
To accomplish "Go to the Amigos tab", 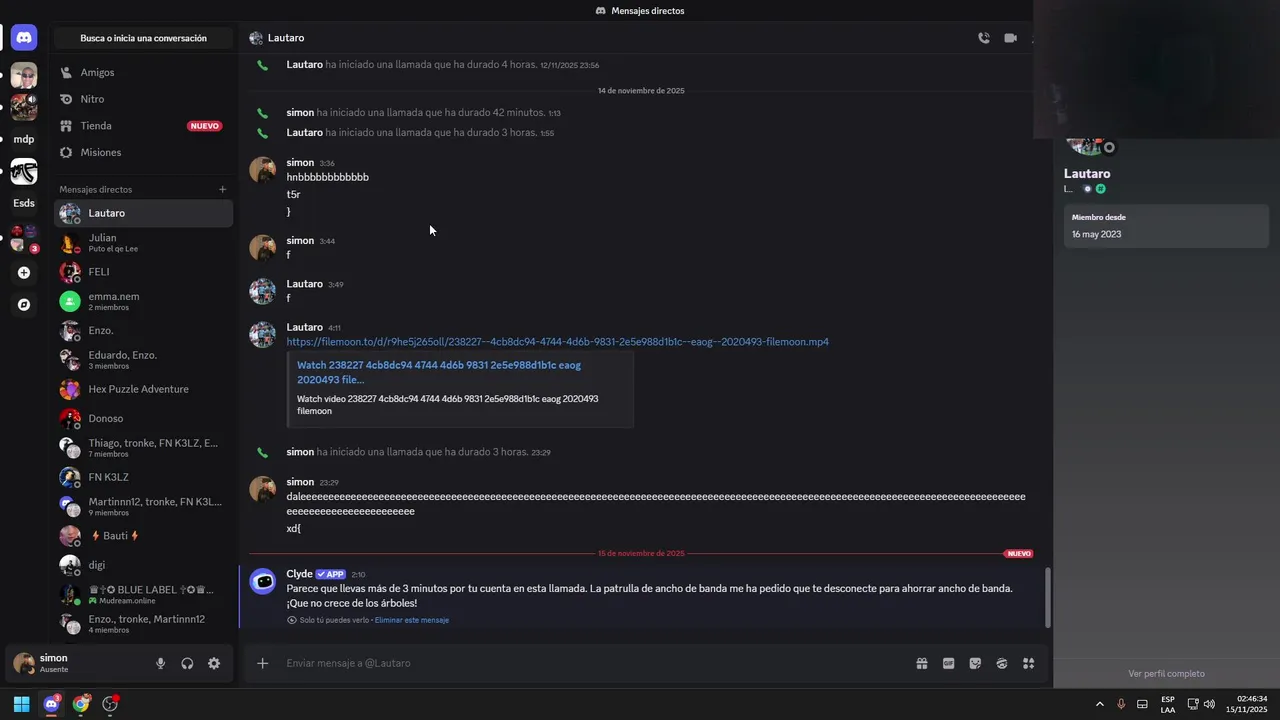I will click(x=98, y=73).
